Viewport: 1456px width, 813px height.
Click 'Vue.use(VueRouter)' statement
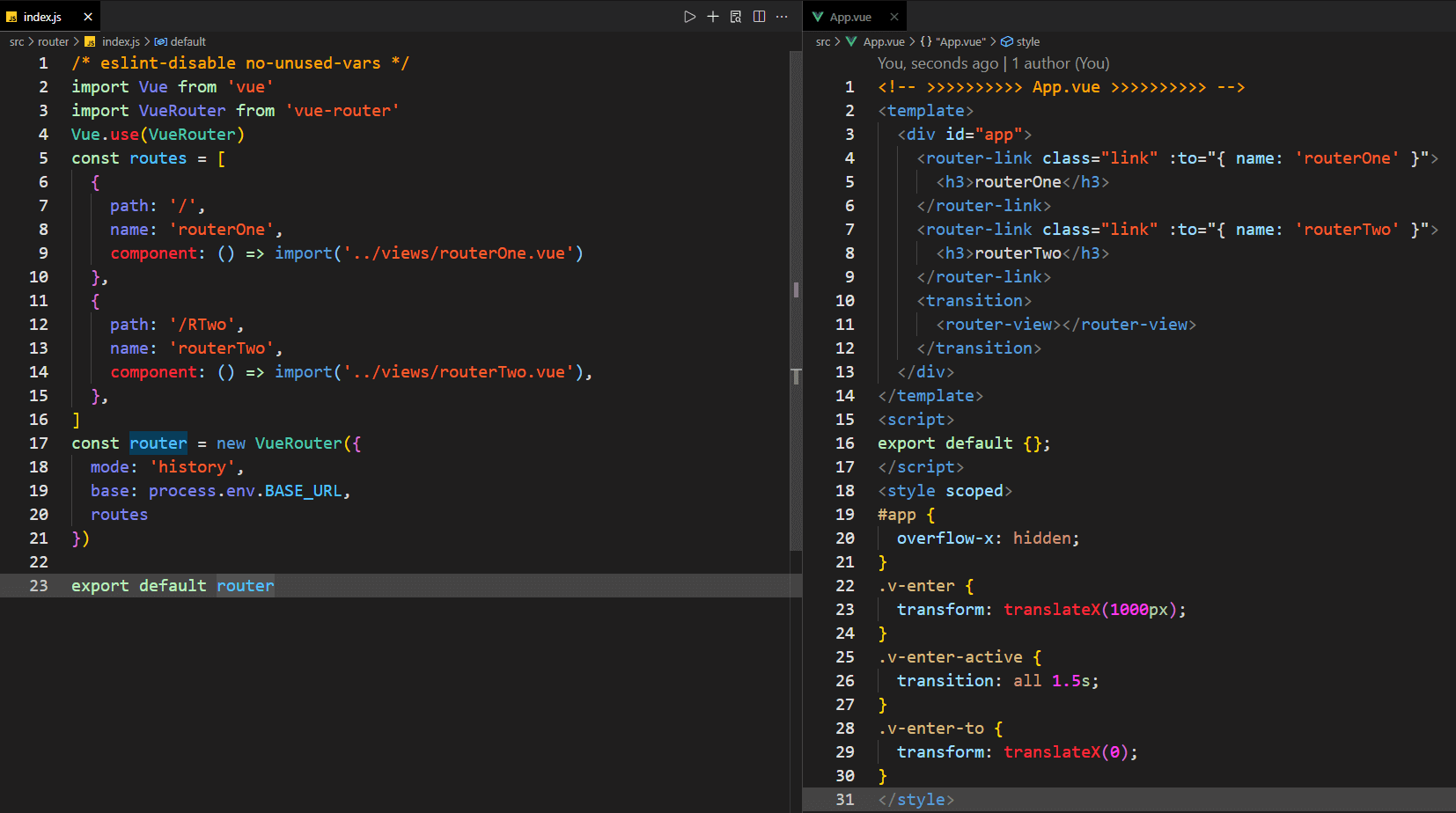point(158,134)
